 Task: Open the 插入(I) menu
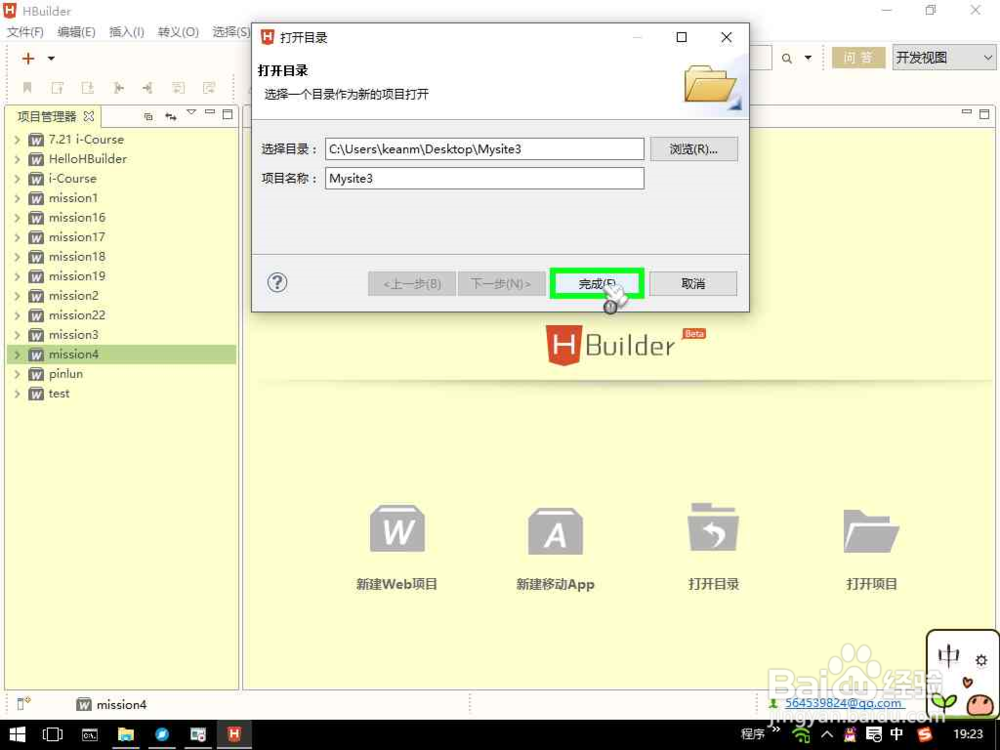point(126,32)
